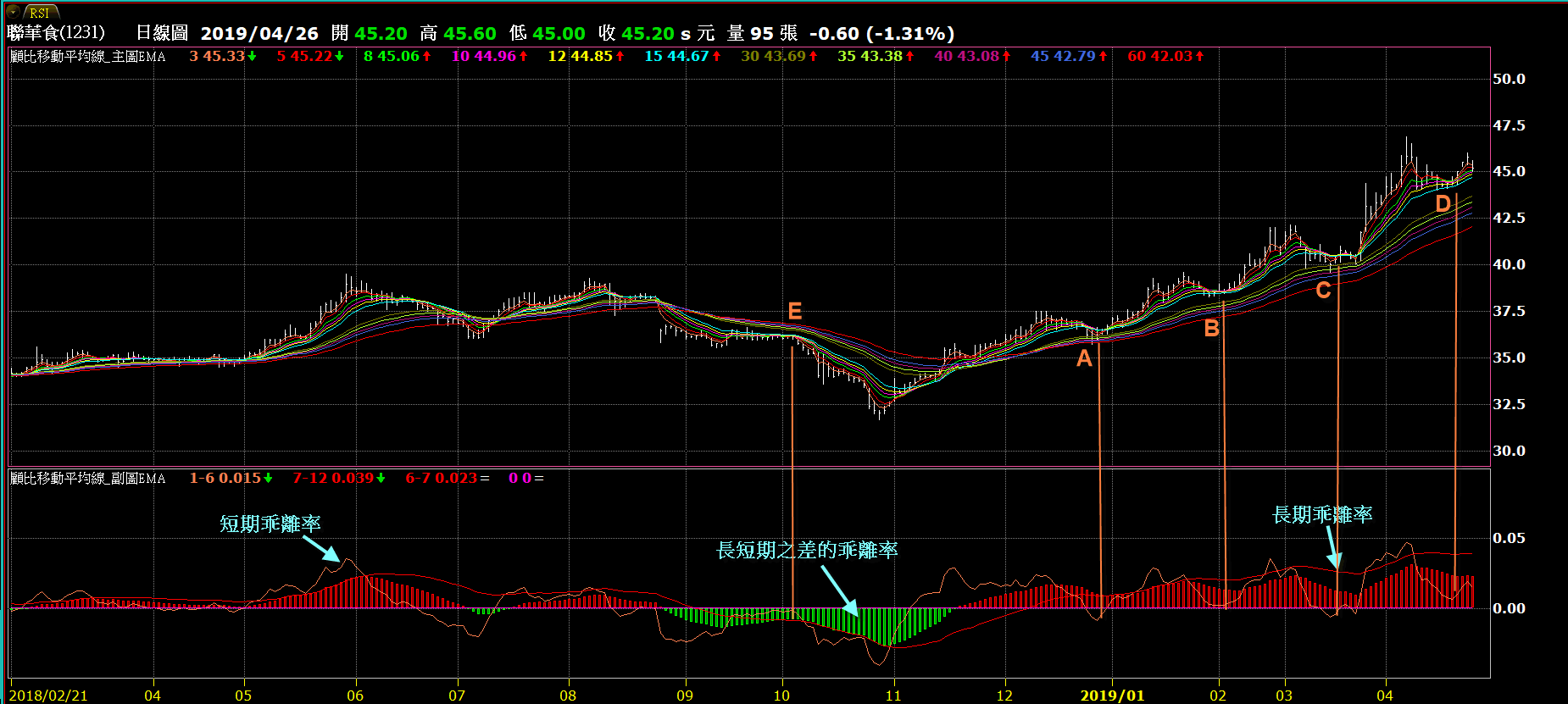Open the 顧比移動平均線_副圖EMA indicator title

[x=88, y=479]
